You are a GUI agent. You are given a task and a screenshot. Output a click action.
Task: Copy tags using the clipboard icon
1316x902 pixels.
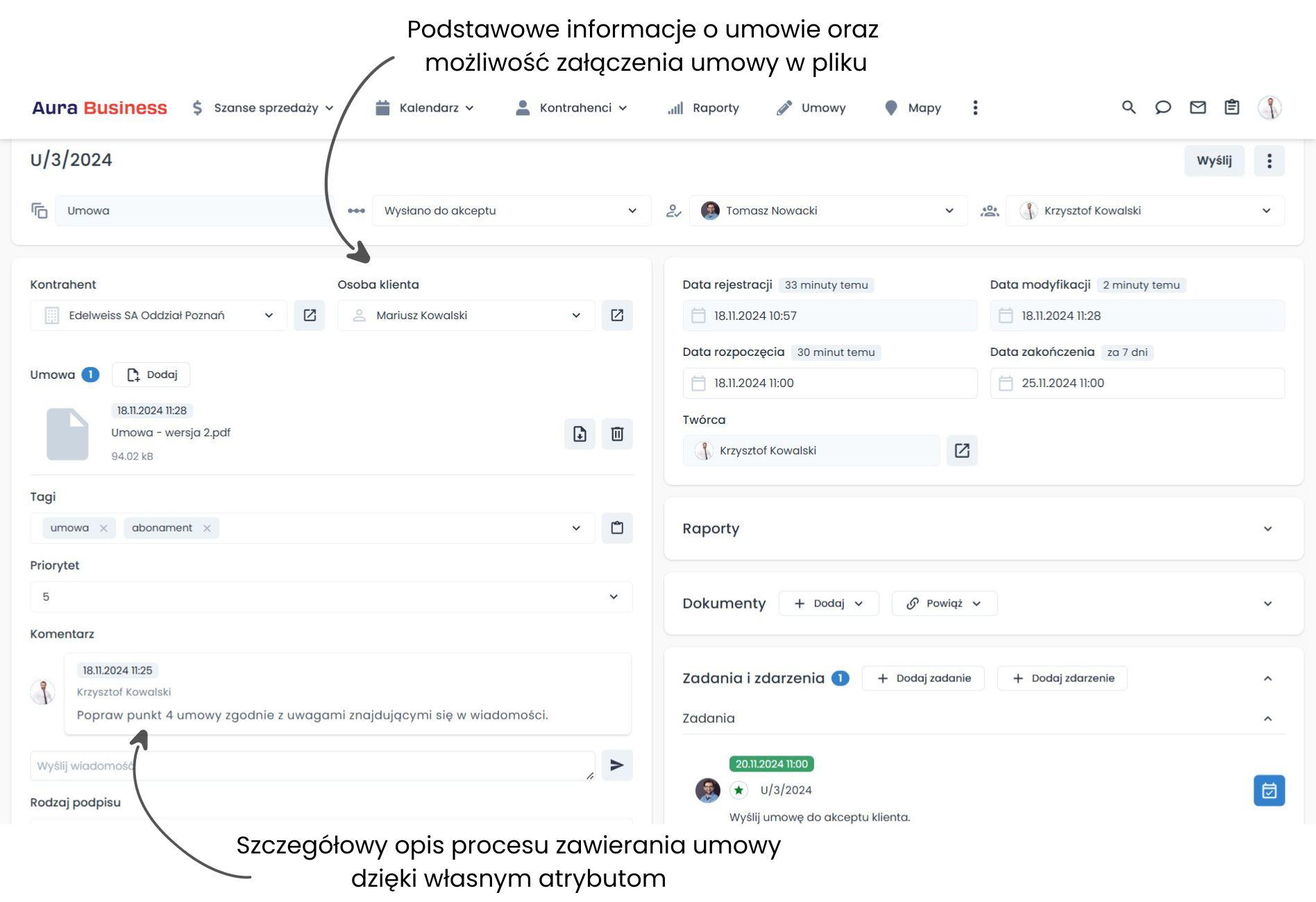(616, 527)
